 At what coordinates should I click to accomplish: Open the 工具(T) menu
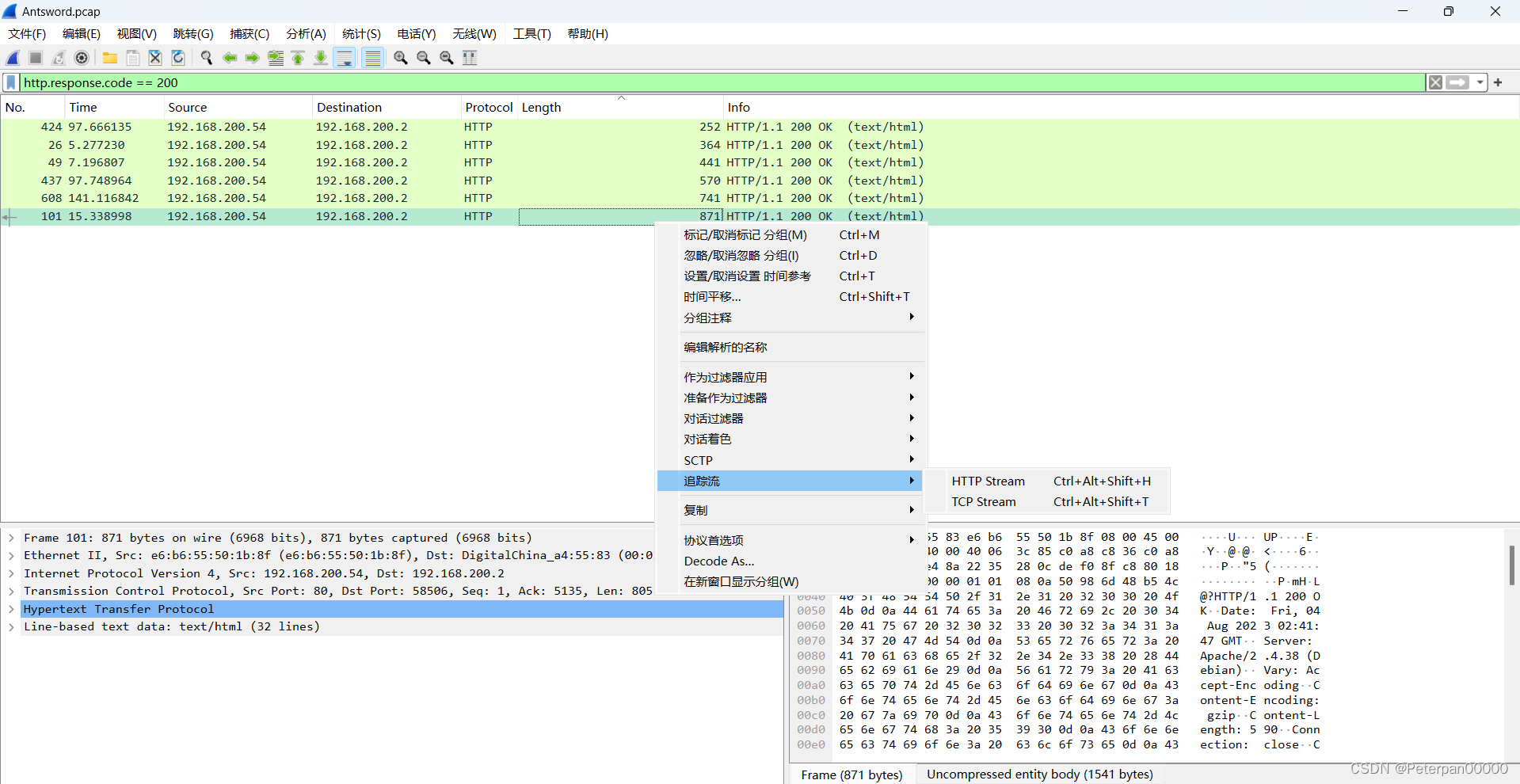tap(531, 34)
